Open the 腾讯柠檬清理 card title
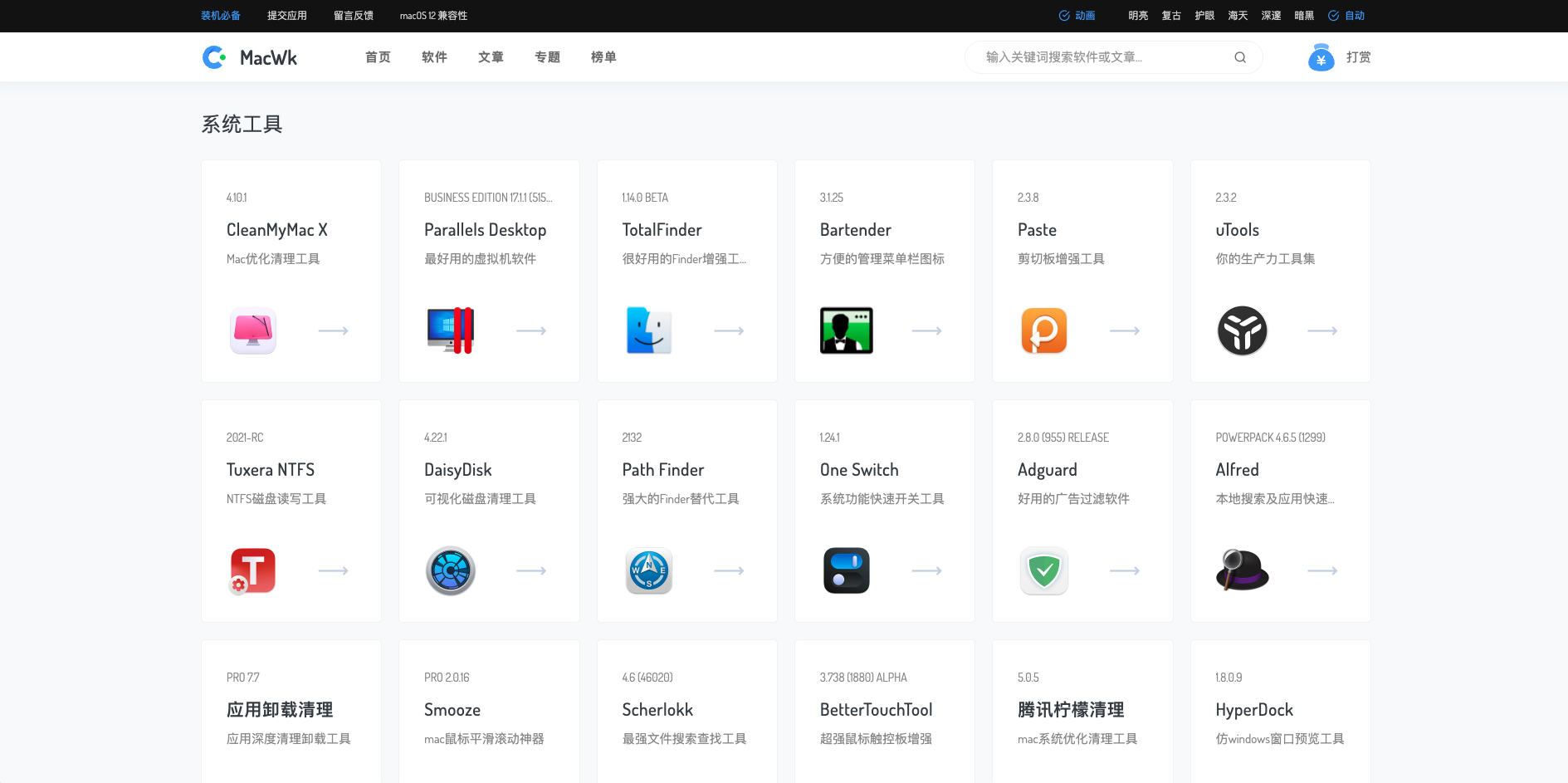 [x=1071, y=710]
